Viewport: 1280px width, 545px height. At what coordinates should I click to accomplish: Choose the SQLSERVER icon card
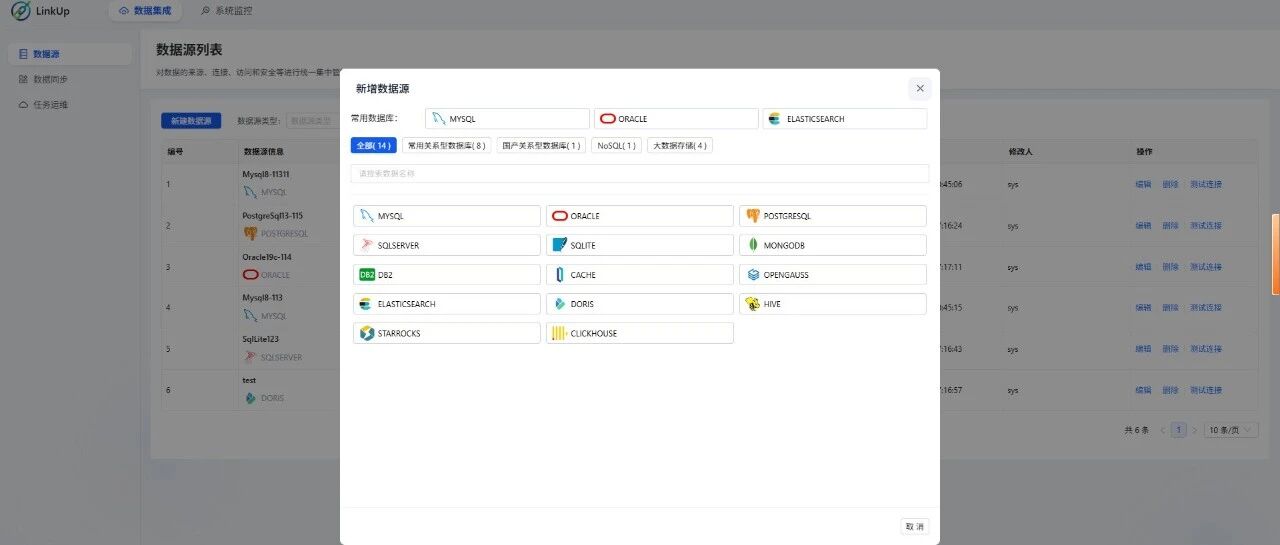447,245
